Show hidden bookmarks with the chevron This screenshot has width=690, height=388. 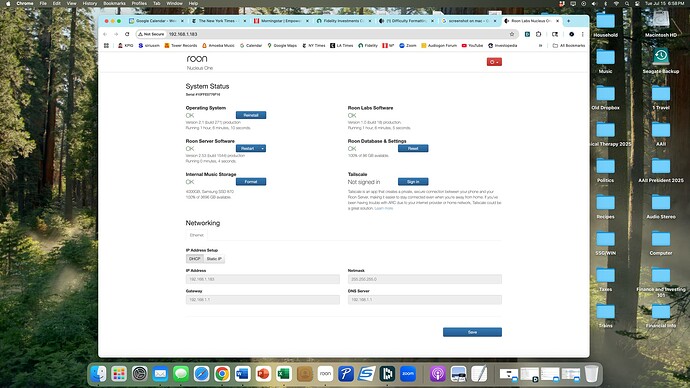coord(540,45)
